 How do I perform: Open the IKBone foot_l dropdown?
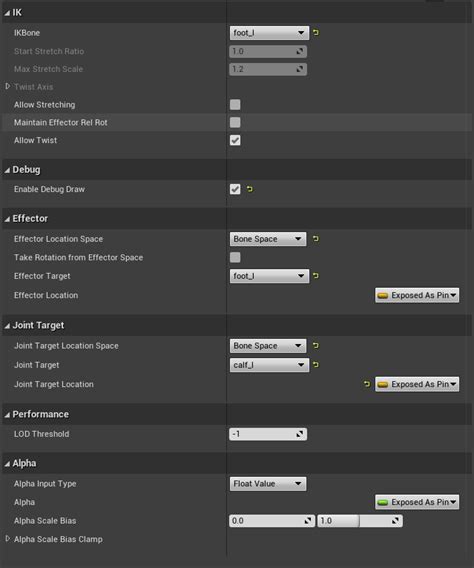[x=269, y=33]
